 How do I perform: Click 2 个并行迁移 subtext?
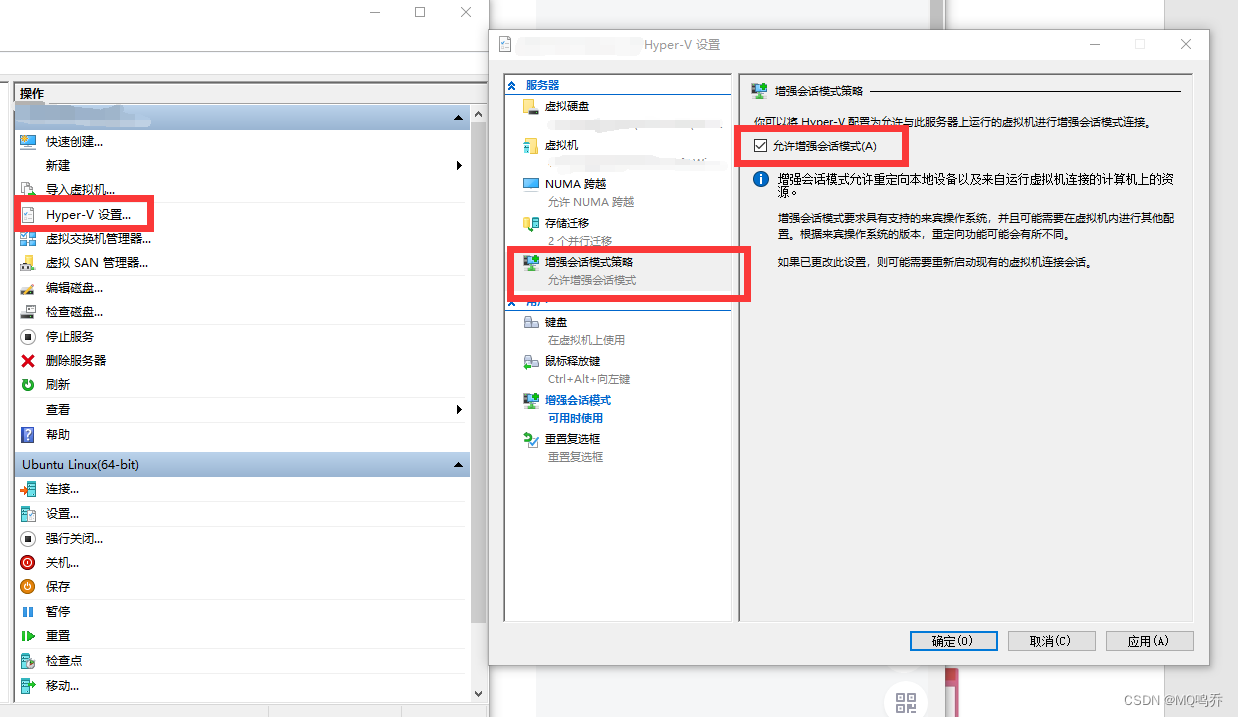[x=580, y=241]
